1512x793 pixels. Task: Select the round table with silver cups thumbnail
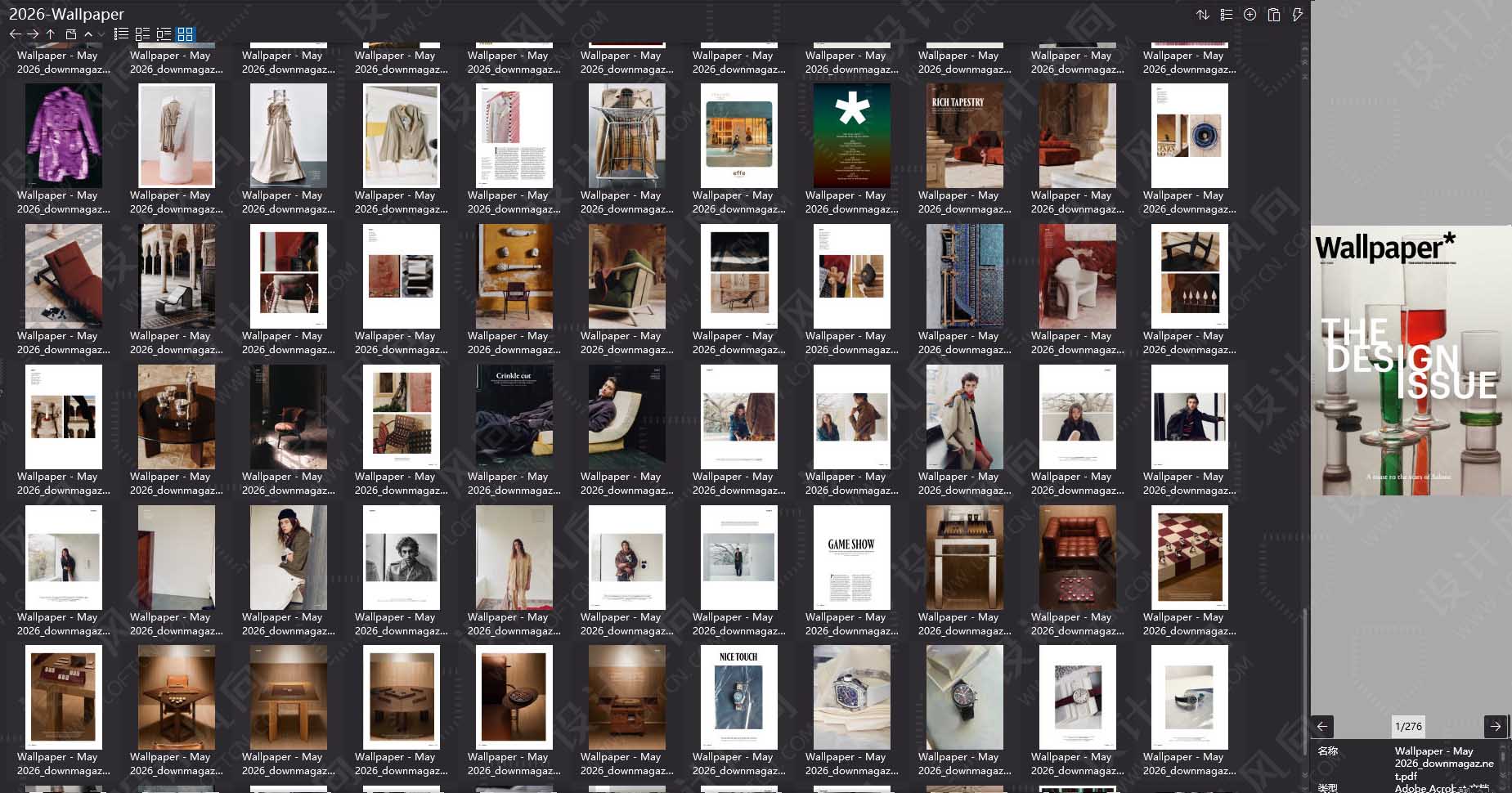tap(177, 417)
